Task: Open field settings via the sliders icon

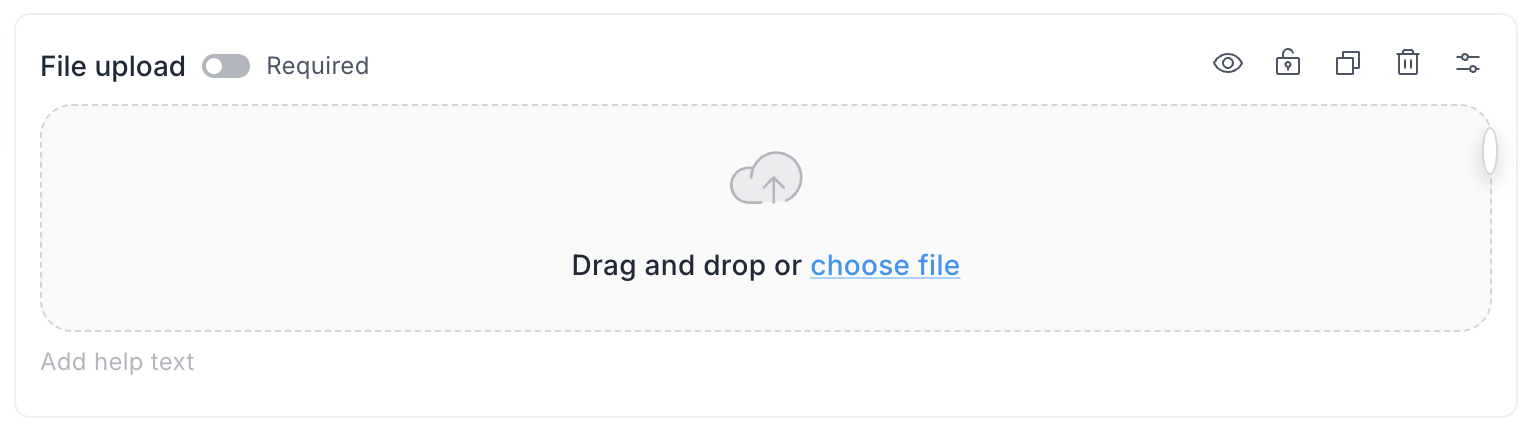Action: pyautogui.click(x=1467, y=64)
